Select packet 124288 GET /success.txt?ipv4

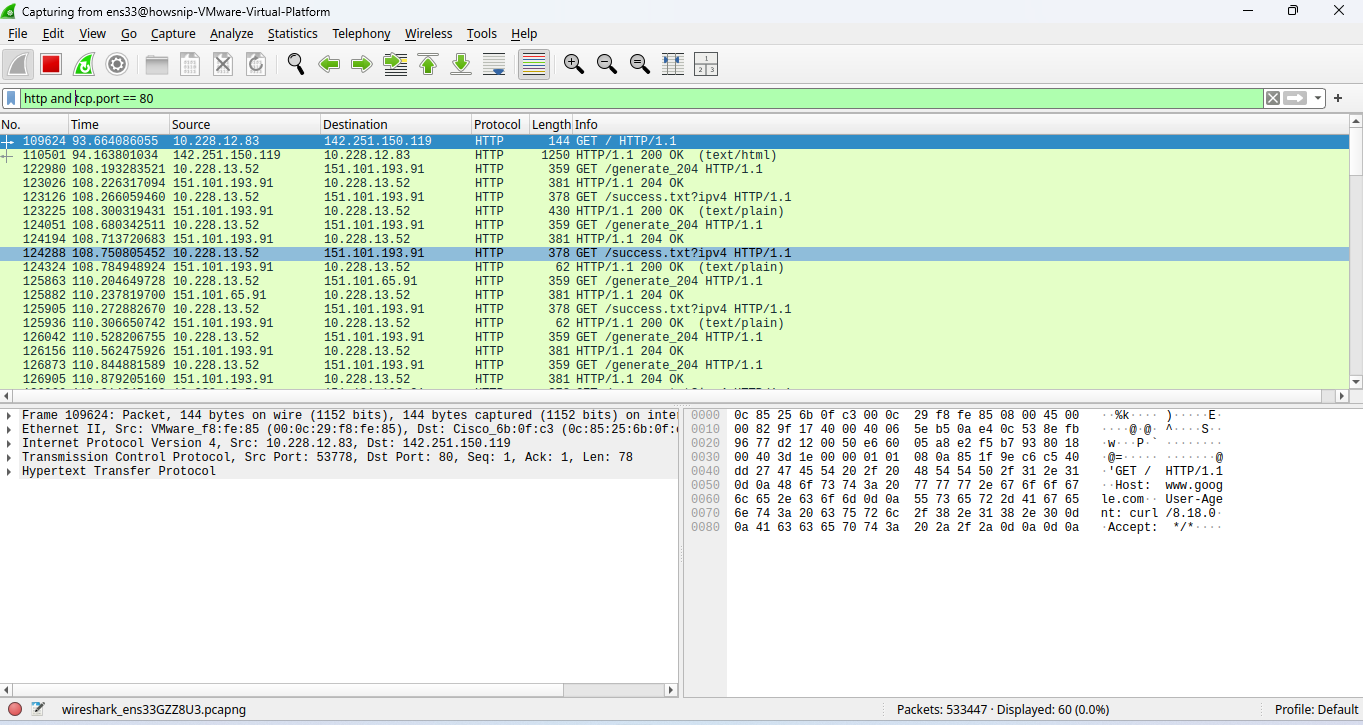click(x=675, y=253)
